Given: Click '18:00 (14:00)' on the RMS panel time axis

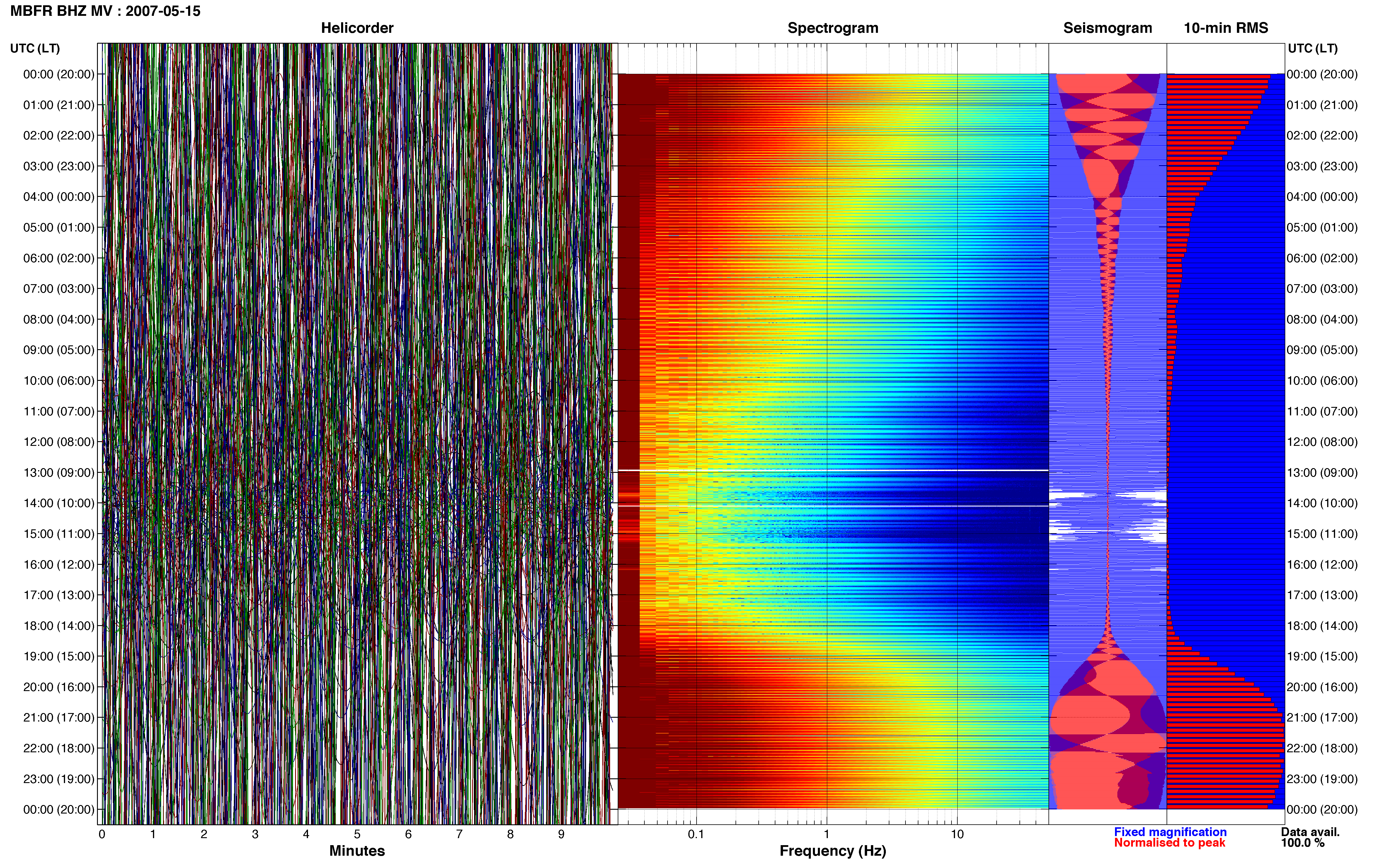Looking at the screenshot, I should point(1322,626).
